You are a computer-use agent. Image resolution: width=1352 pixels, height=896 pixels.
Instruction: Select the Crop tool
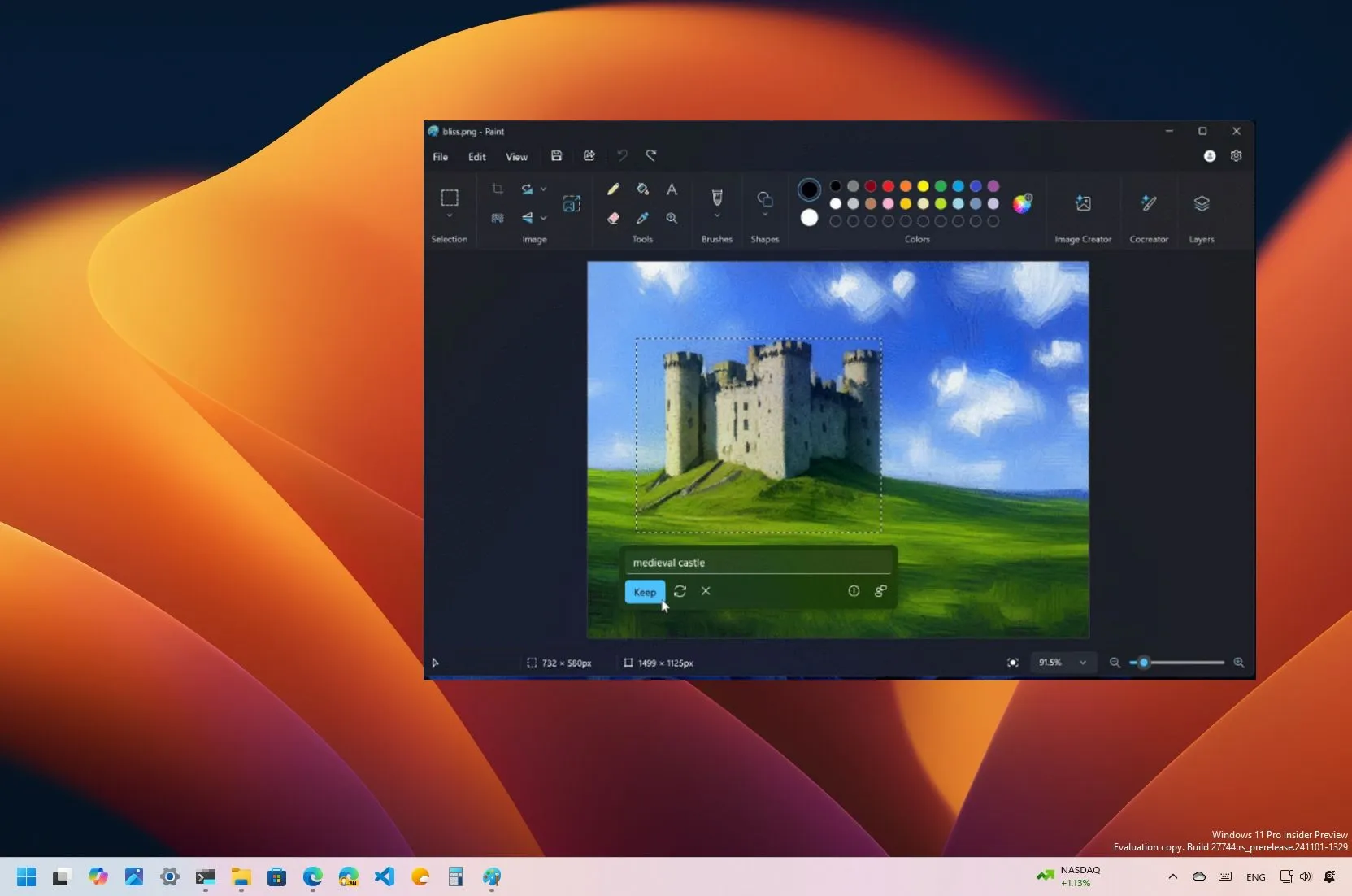498,189
